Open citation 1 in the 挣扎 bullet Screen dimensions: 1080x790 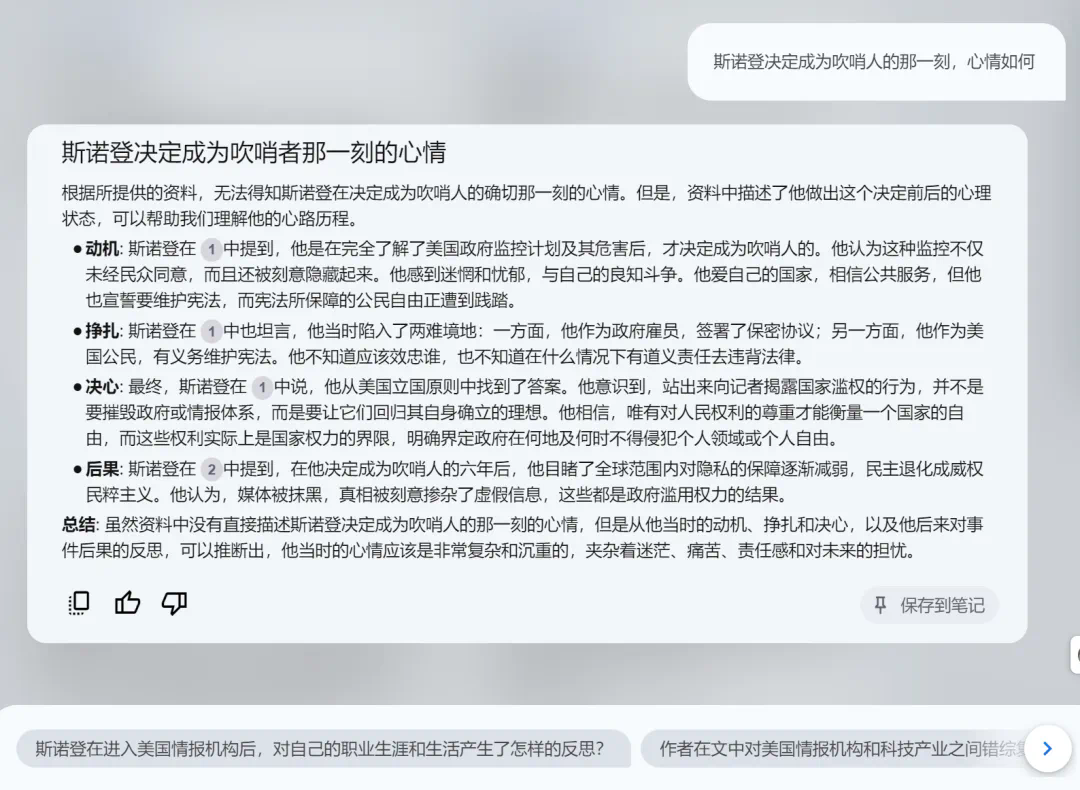coord(211,331)
